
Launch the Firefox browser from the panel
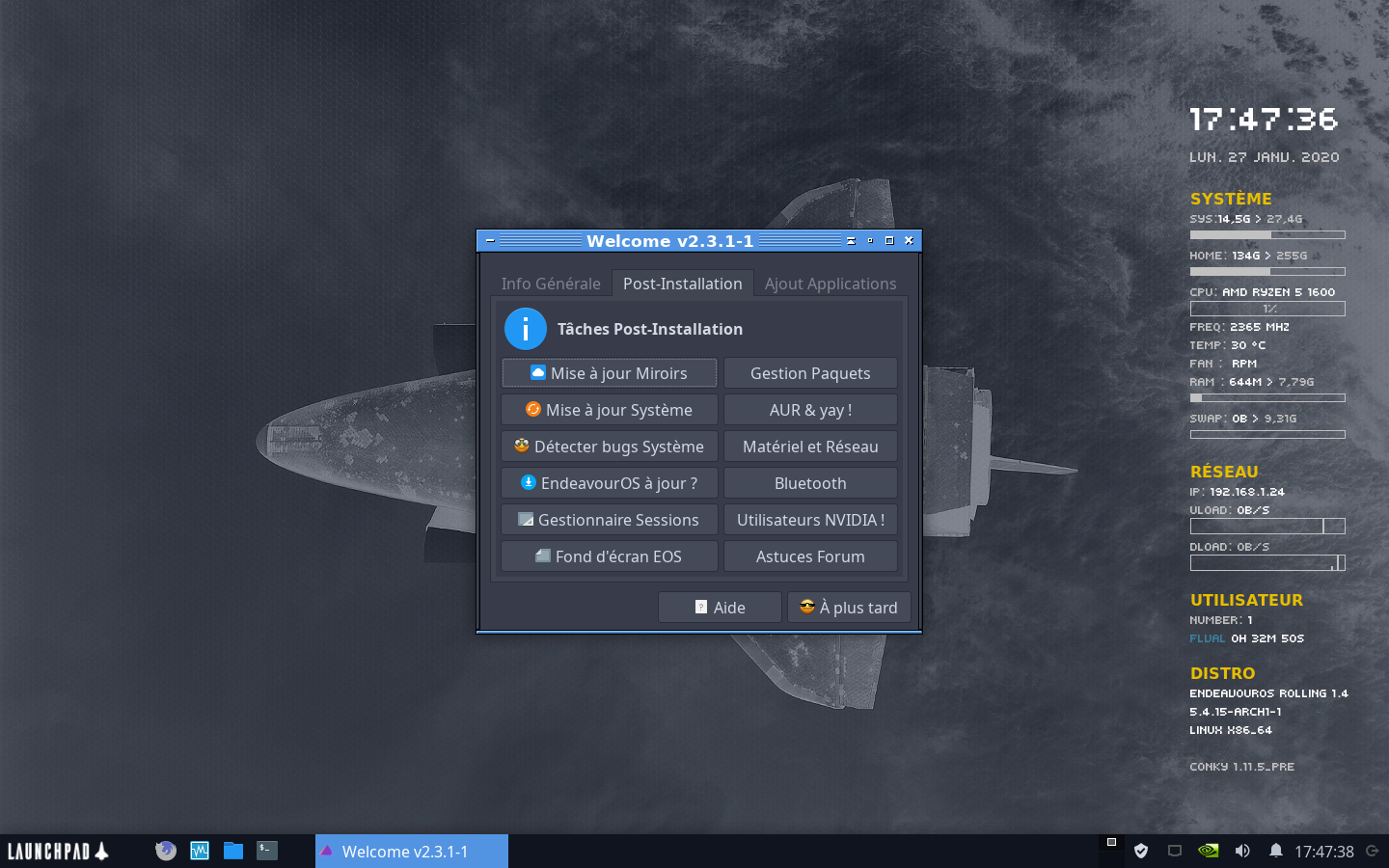166,851
